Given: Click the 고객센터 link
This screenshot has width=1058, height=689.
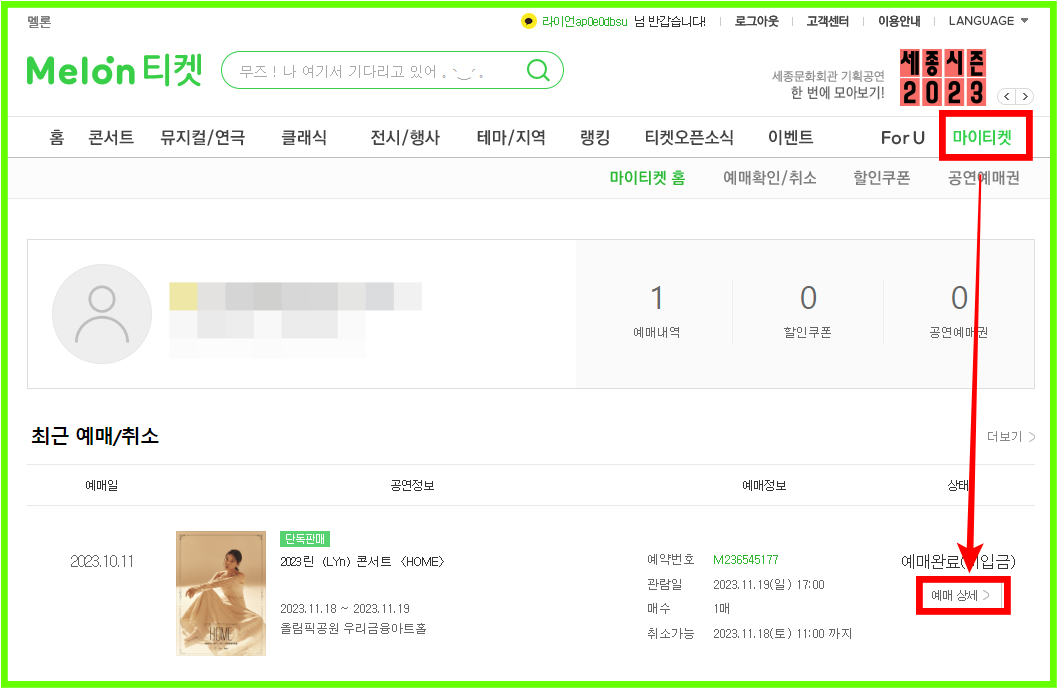Looking at the screenshot, I should pyautogui.click(x=828, y=21).
